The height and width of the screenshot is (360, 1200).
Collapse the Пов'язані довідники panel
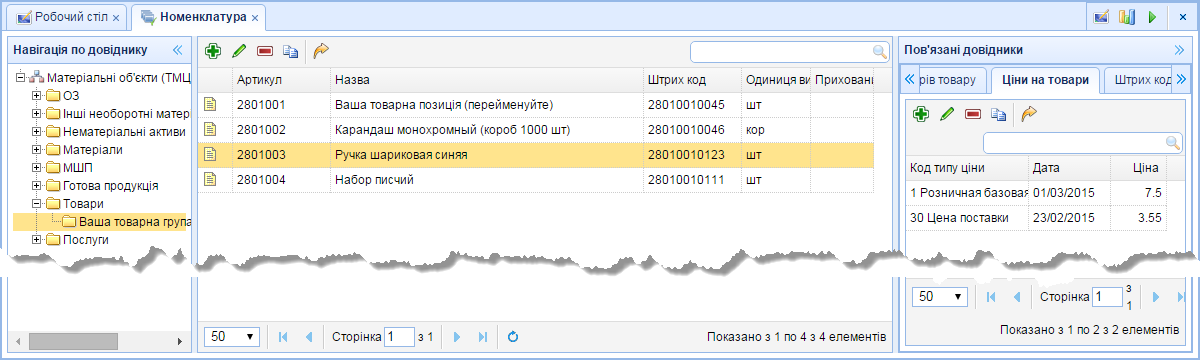(x=1178, y=49)
